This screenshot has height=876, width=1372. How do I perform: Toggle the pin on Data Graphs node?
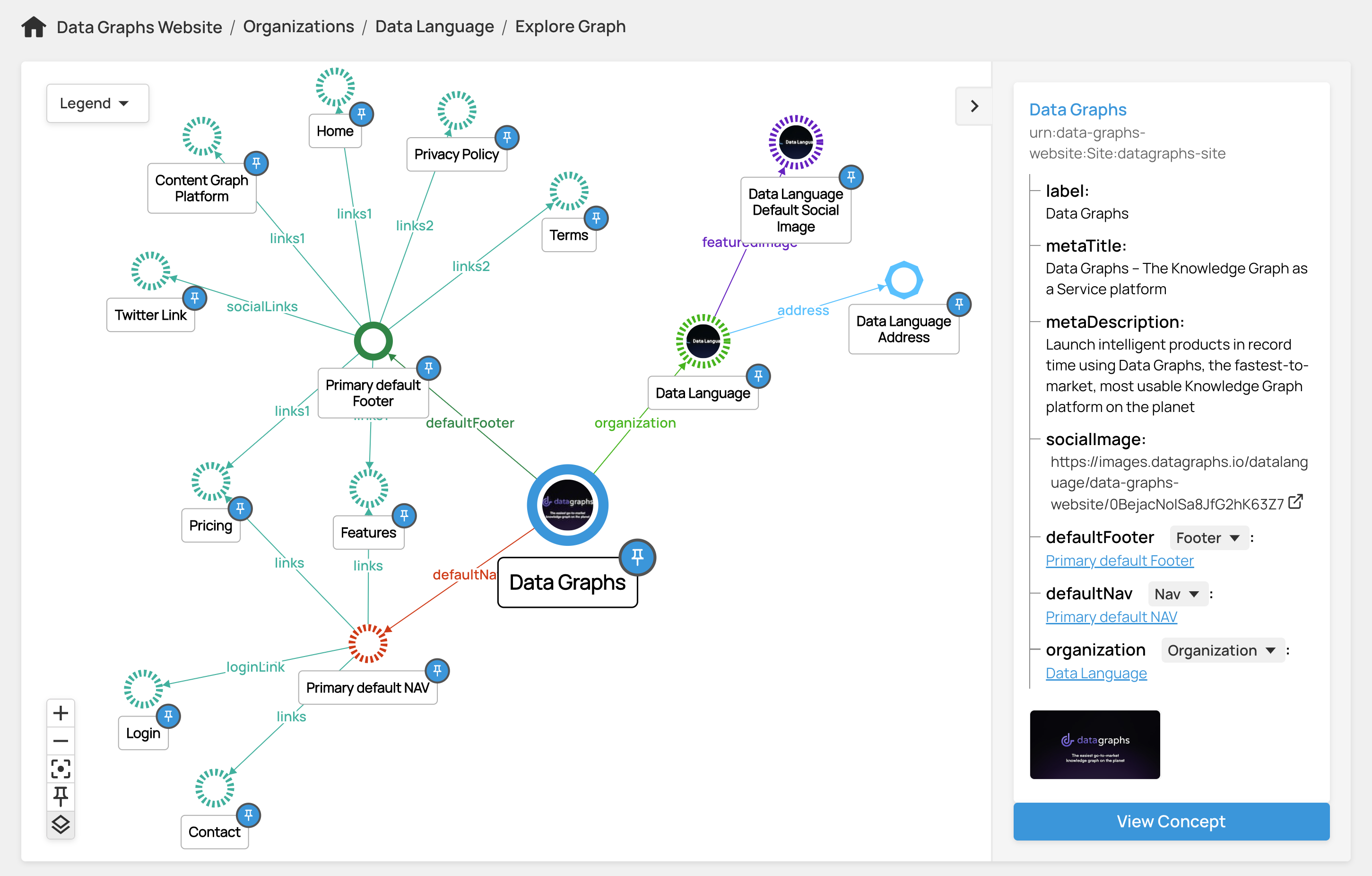pos(637,556)
